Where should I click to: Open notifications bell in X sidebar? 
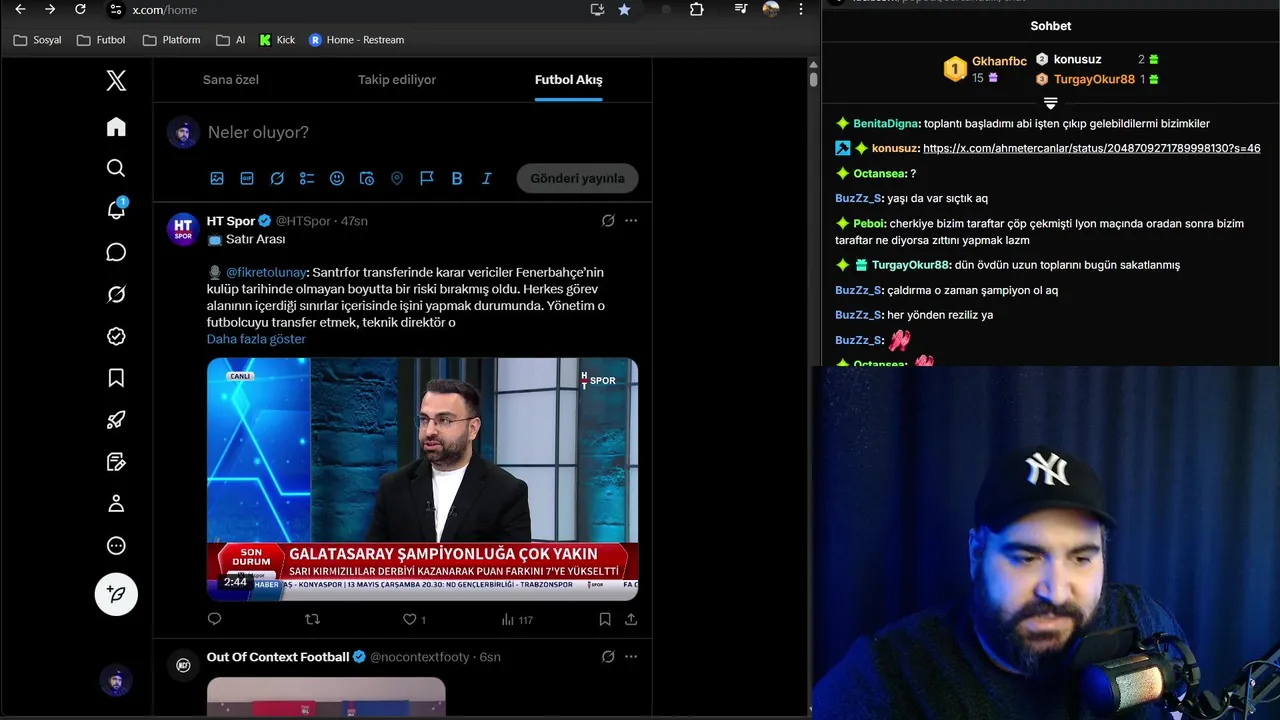click(116, 209)
